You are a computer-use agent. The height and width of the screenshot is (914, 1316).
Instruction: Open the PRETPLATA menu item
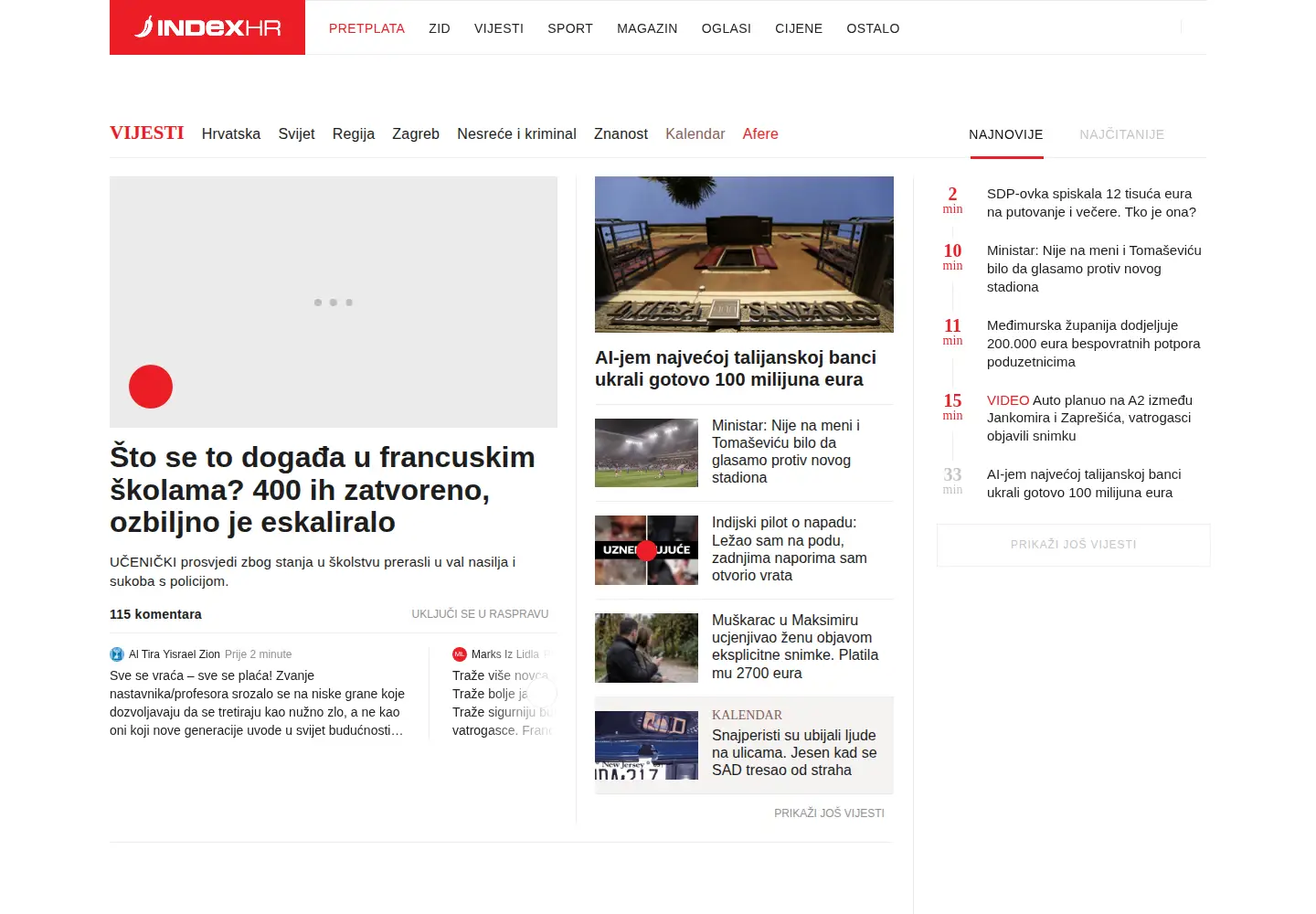(366, 28)
